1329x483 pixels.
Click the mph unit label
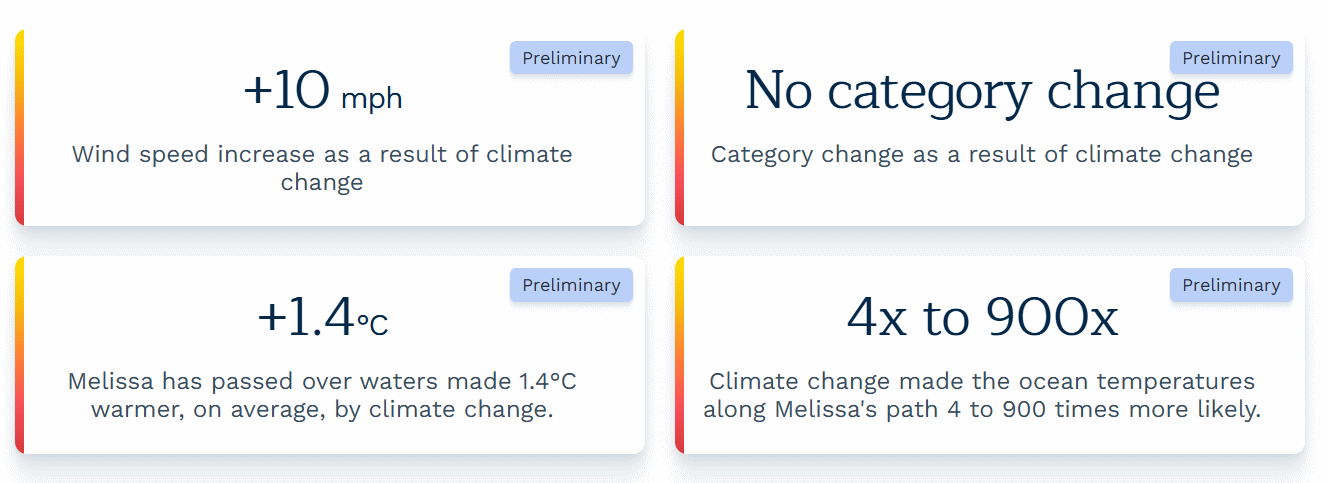[x=371, y=99]
